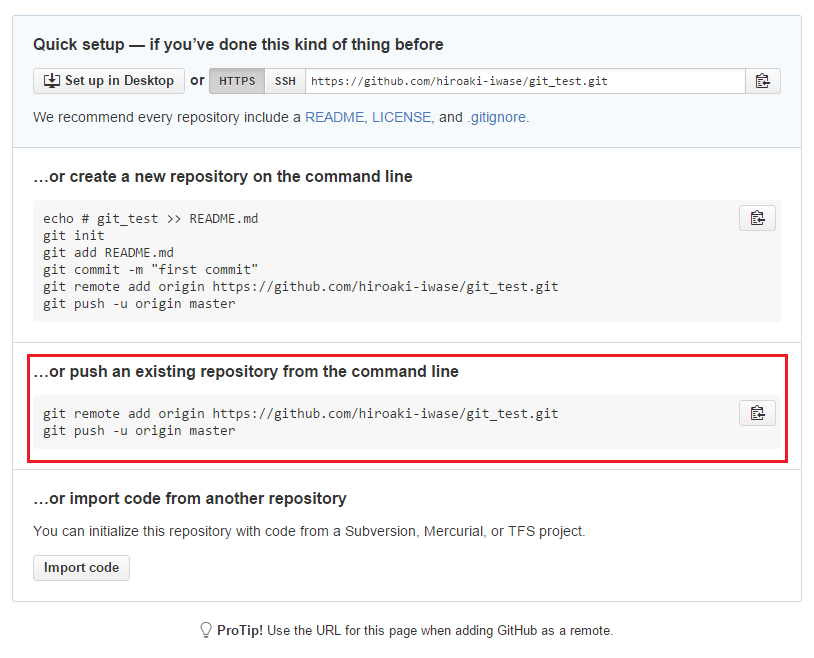The height and width of the screenshot is (658, 814).
Task: Click the 'git push -u origin master' line in push section
Action: click(139, 431)
